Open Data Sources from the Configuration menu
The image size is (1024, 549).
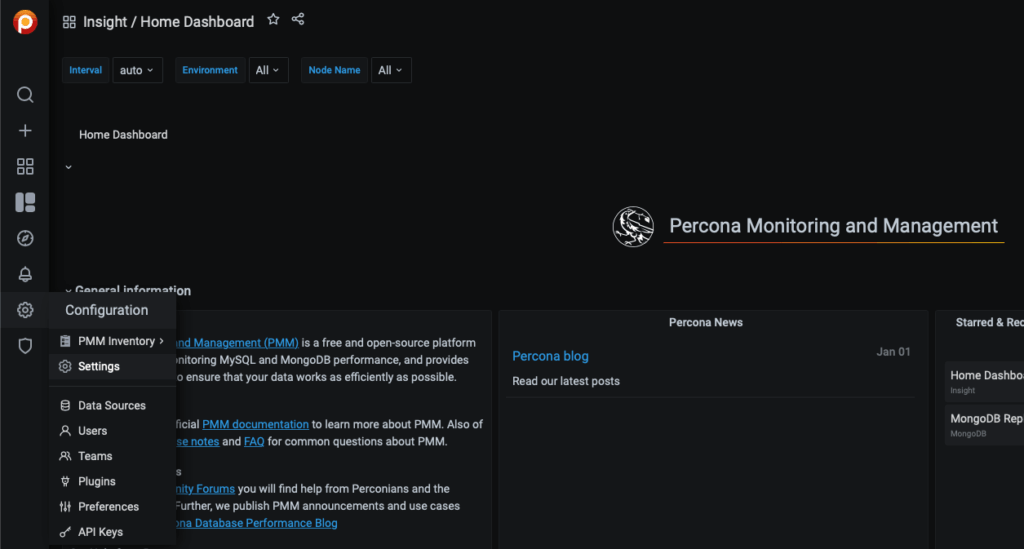click(x=111, y=406)
